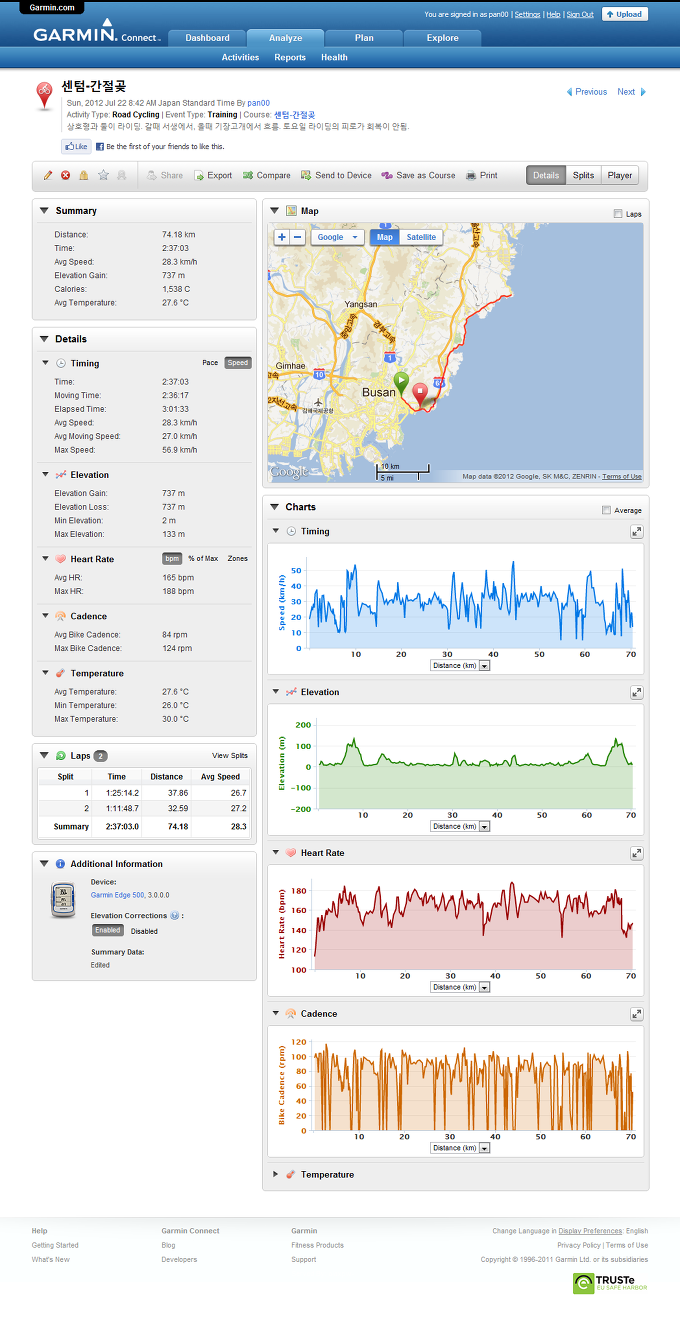Open Timing chart Distance (km) dropdown
The height and width of the screenshot is (1317, 680).
[460, 665]
